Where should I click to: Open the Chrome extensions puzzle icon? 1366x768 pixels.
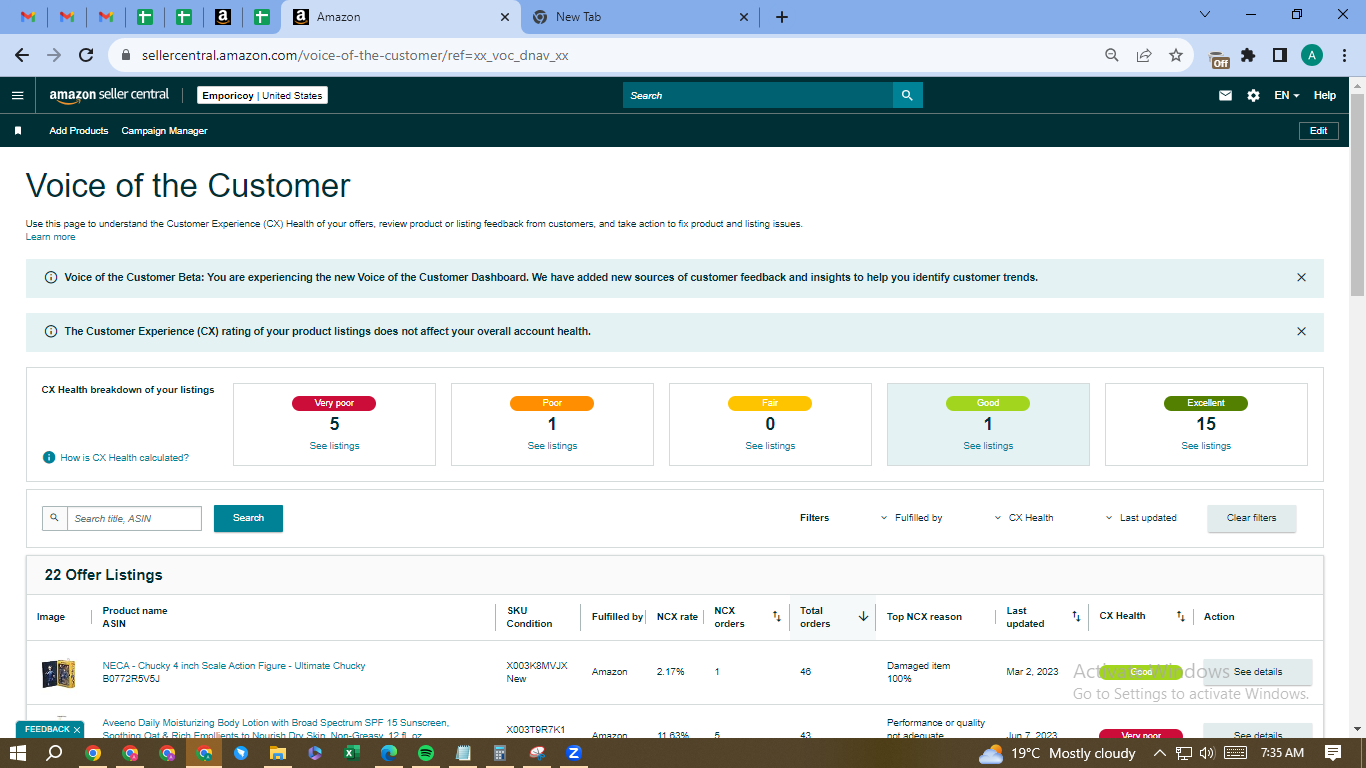(1248, 55)
